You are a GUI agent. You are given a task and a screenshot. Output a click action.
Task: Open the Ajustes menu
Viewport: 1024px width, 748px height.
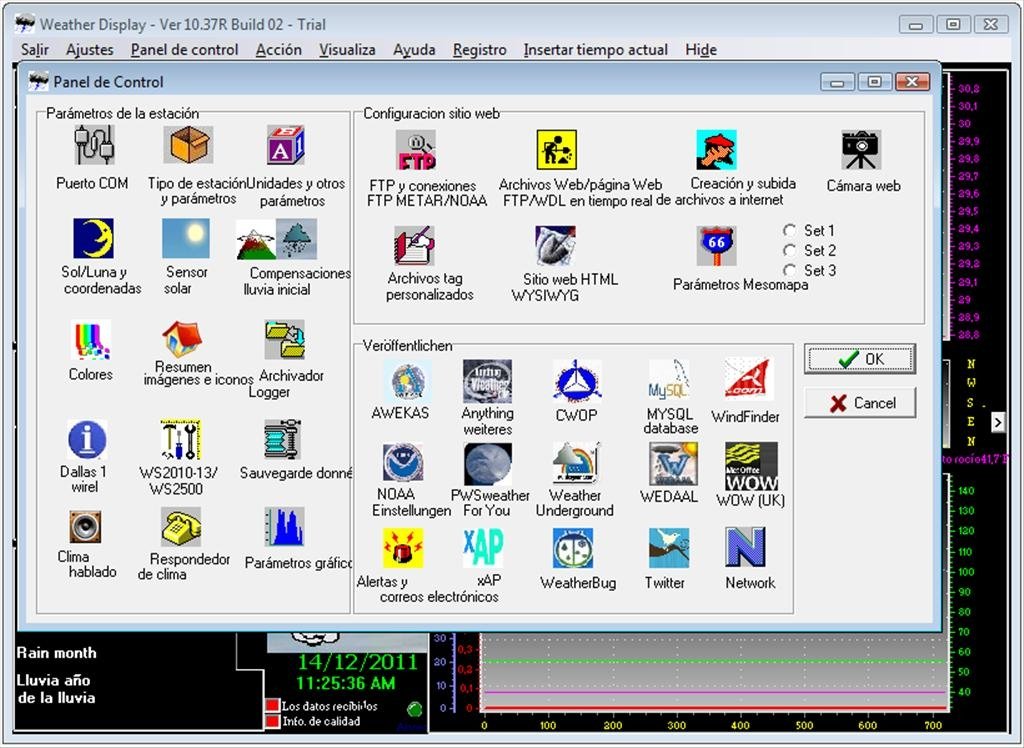coord(89,50)
